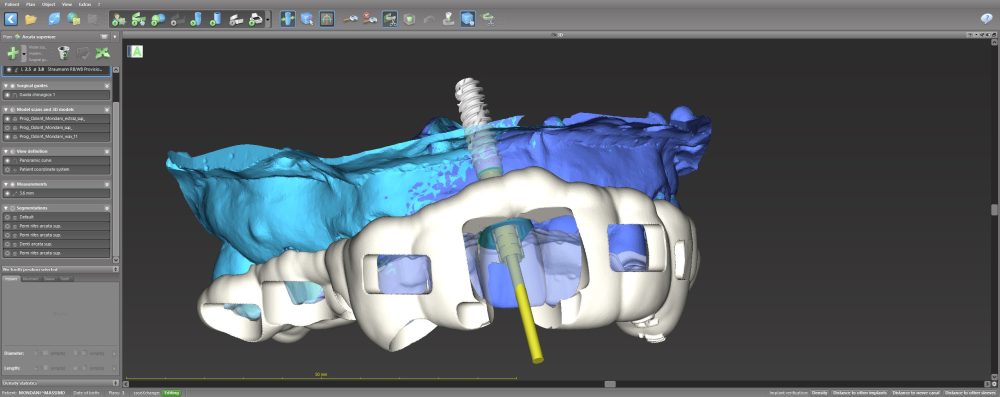Click the horizontal scrollbar thumb below viewport
This screenshot has height=397, width=1000.
[610, 384]
